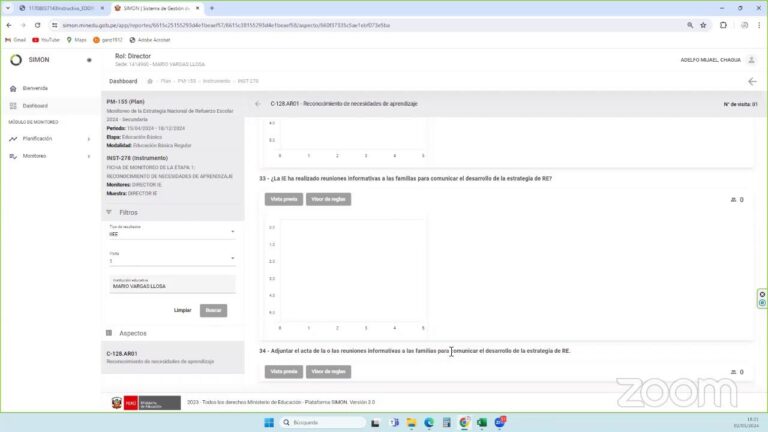The width and height of the screenshot is (768, 432).
Task: Open the user profile avatar icon
Action: 751,60
